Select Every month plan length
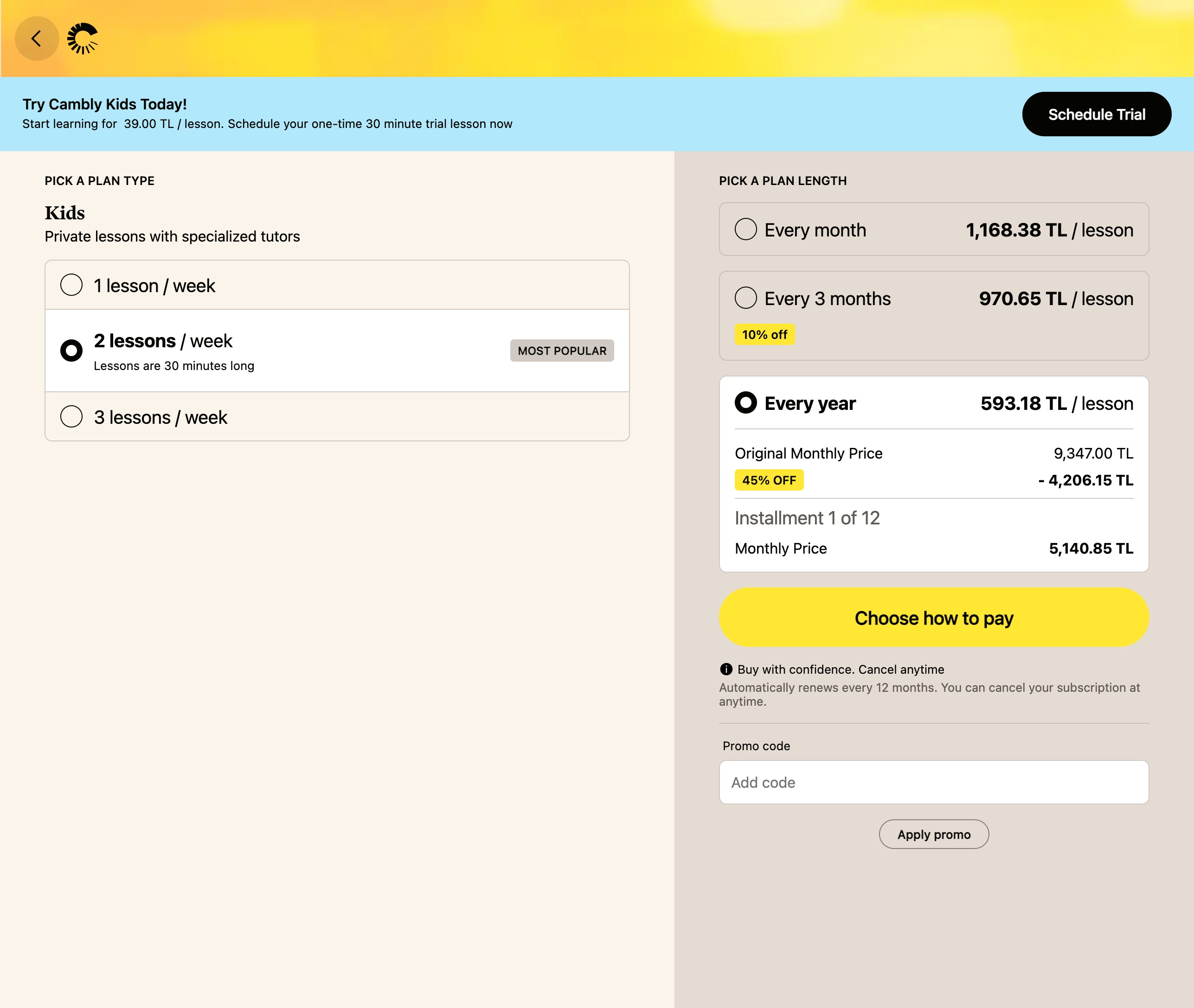The image size is (1194, 1008). tap(746, 229)
